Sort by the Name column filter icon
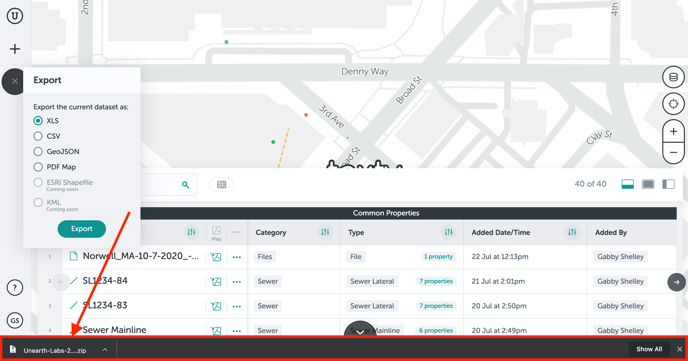This screenshot has width=688, height=361. (x=191, y=232)
